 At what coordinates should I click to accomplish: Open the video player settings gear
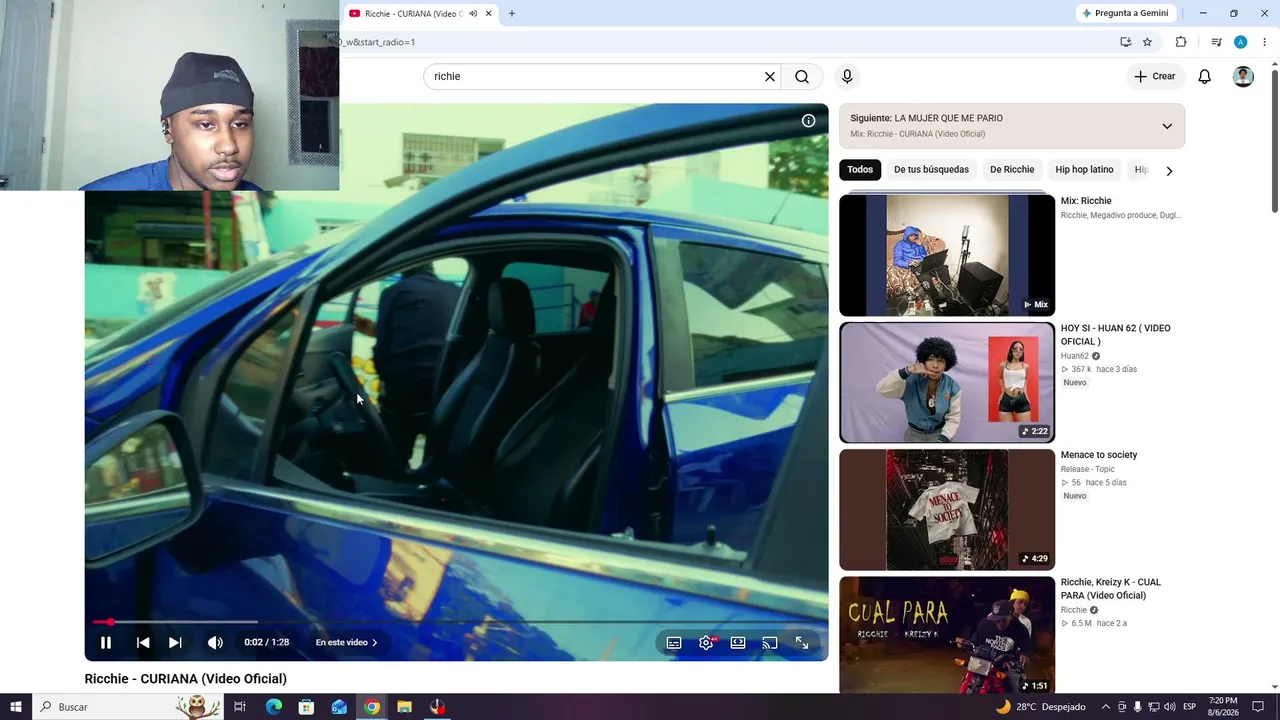coord(706,643)
